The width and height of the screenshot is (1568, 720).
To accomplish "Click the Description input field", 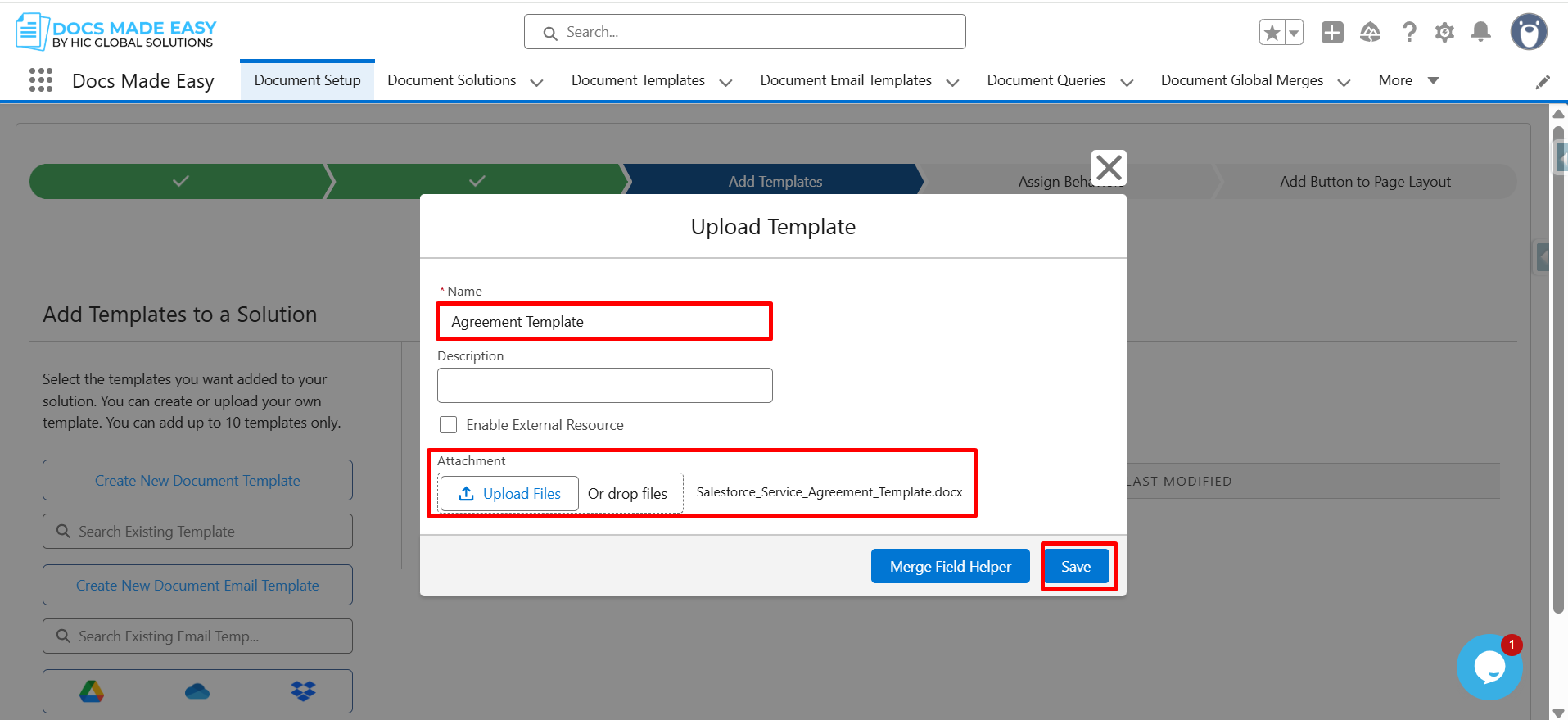I will pos(604,385).
